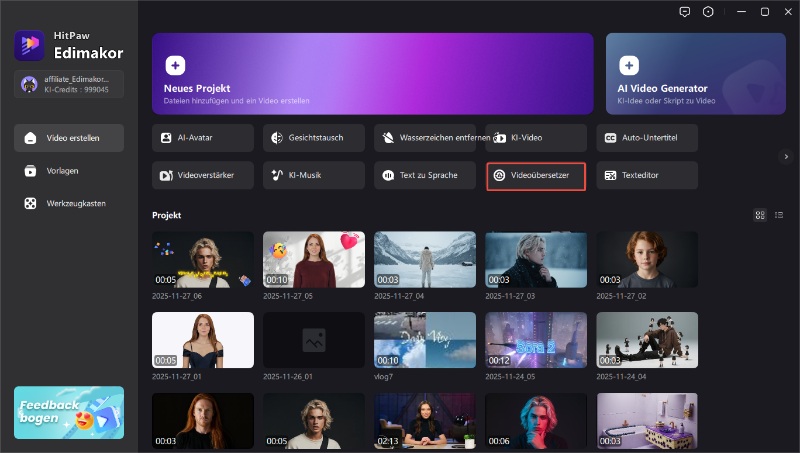The height and width of the screenshot is (453, 800).
Task: Open project thumbnail 2025-11-27_06
Action: pos(202,260)
